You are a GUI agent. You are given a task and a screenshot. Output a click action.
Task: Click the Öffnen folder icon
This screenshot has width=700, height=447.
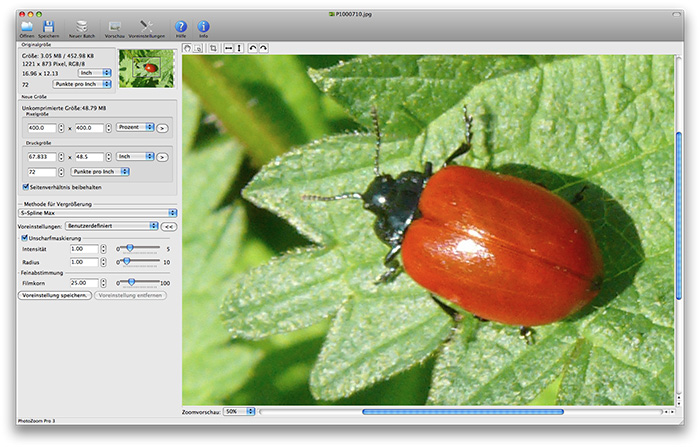point(26,25)
